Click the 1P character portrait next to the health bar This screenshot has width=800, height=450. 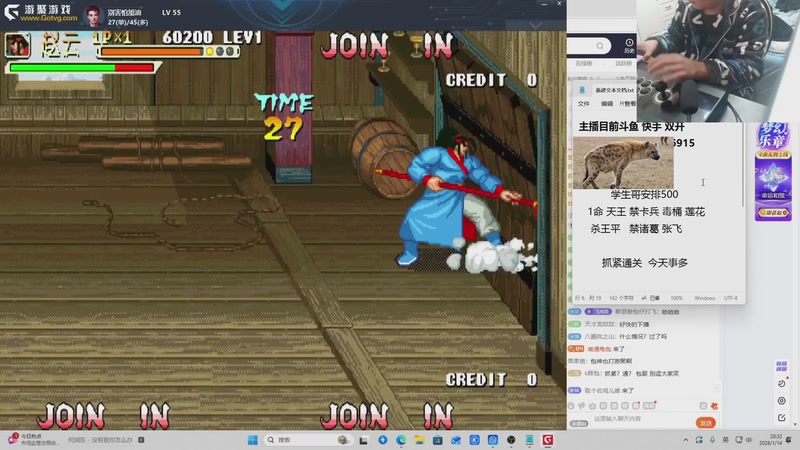coord(18,45)
